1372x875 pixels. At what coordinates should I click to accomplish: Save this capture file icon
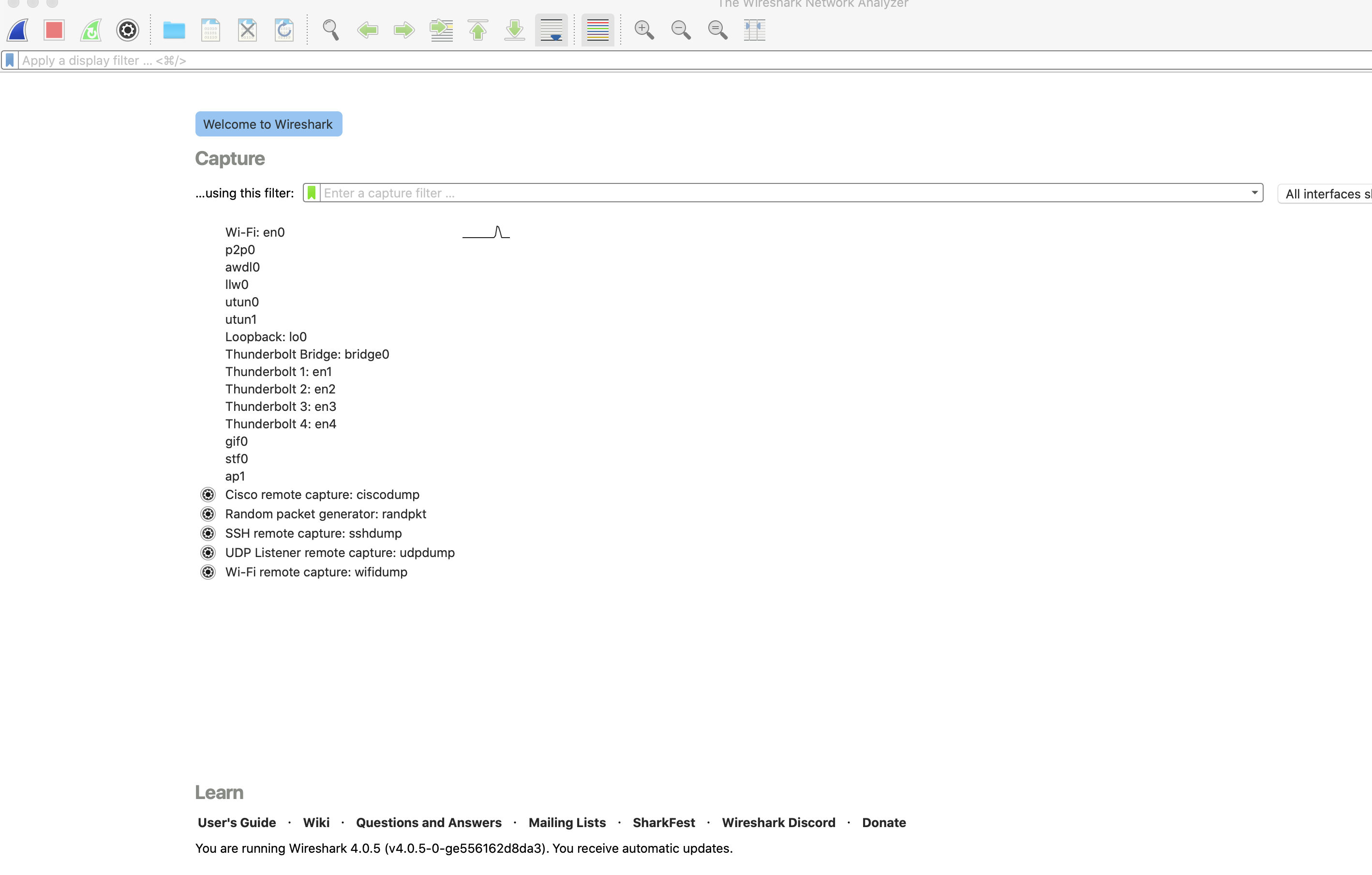coord(210,30)
